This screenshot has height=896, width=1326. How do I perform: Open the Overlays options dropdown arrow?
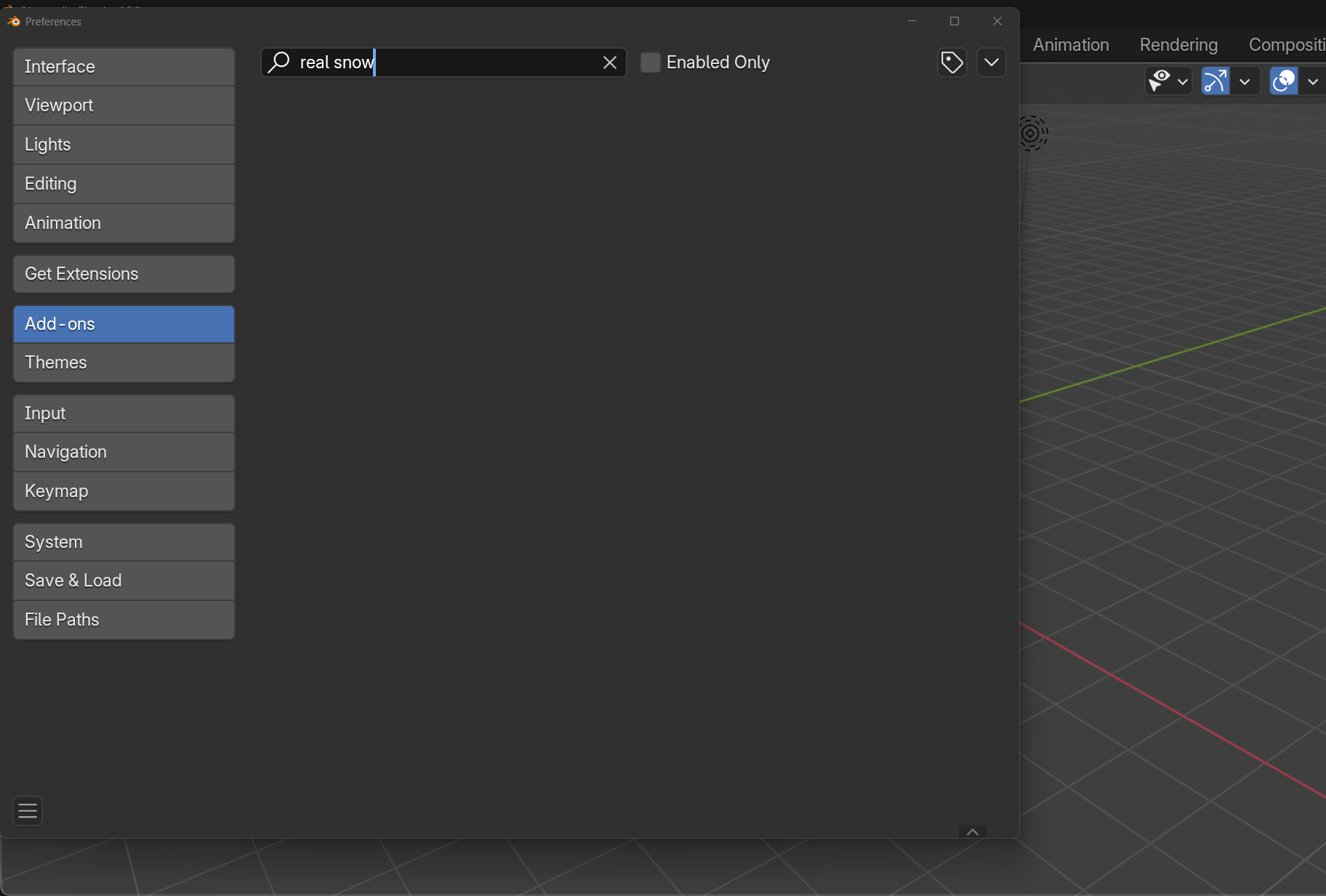[1312, 81]
